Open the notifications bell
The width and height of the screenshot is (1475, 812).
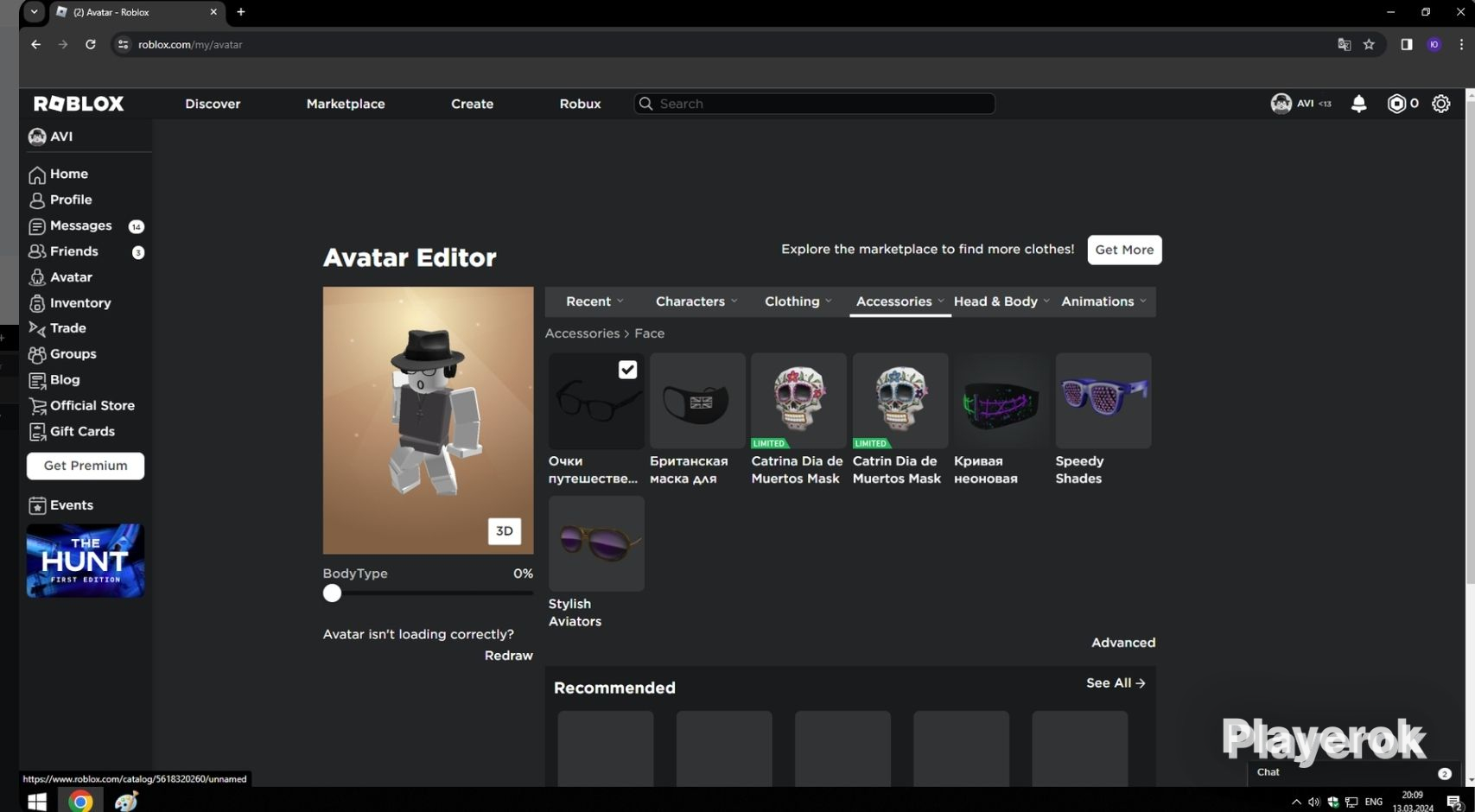coord(1358,104)
